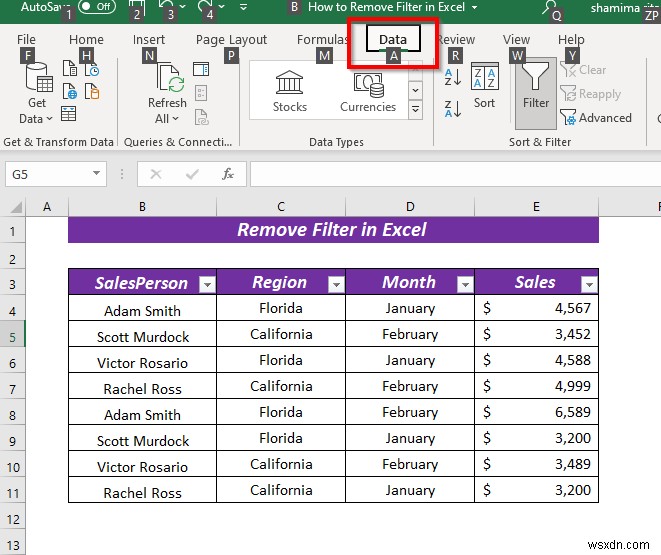Open the Name Box dropdown arrow
The image size is (661, 555).
tap(97, 174)
